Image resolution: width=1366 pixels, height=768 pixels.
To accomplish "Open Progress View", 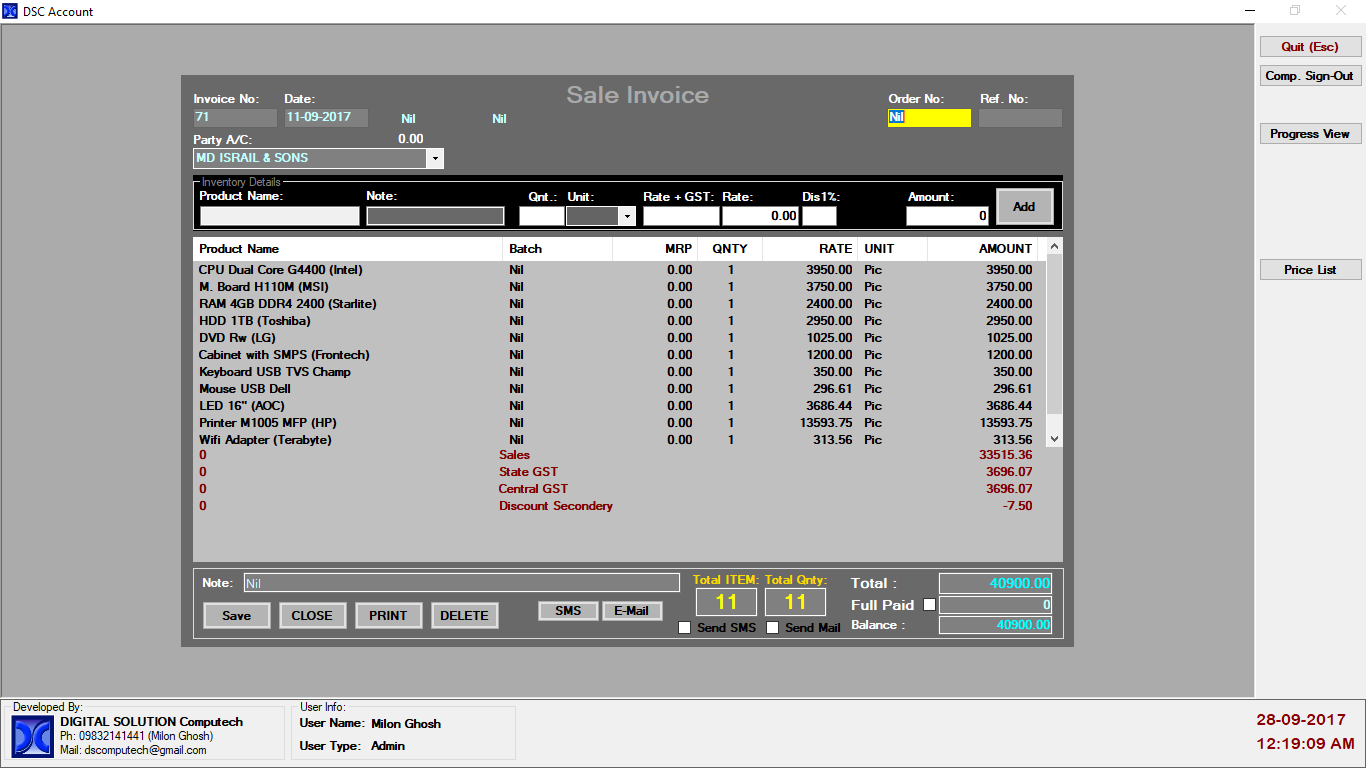I will click(x=1310, y=134).
